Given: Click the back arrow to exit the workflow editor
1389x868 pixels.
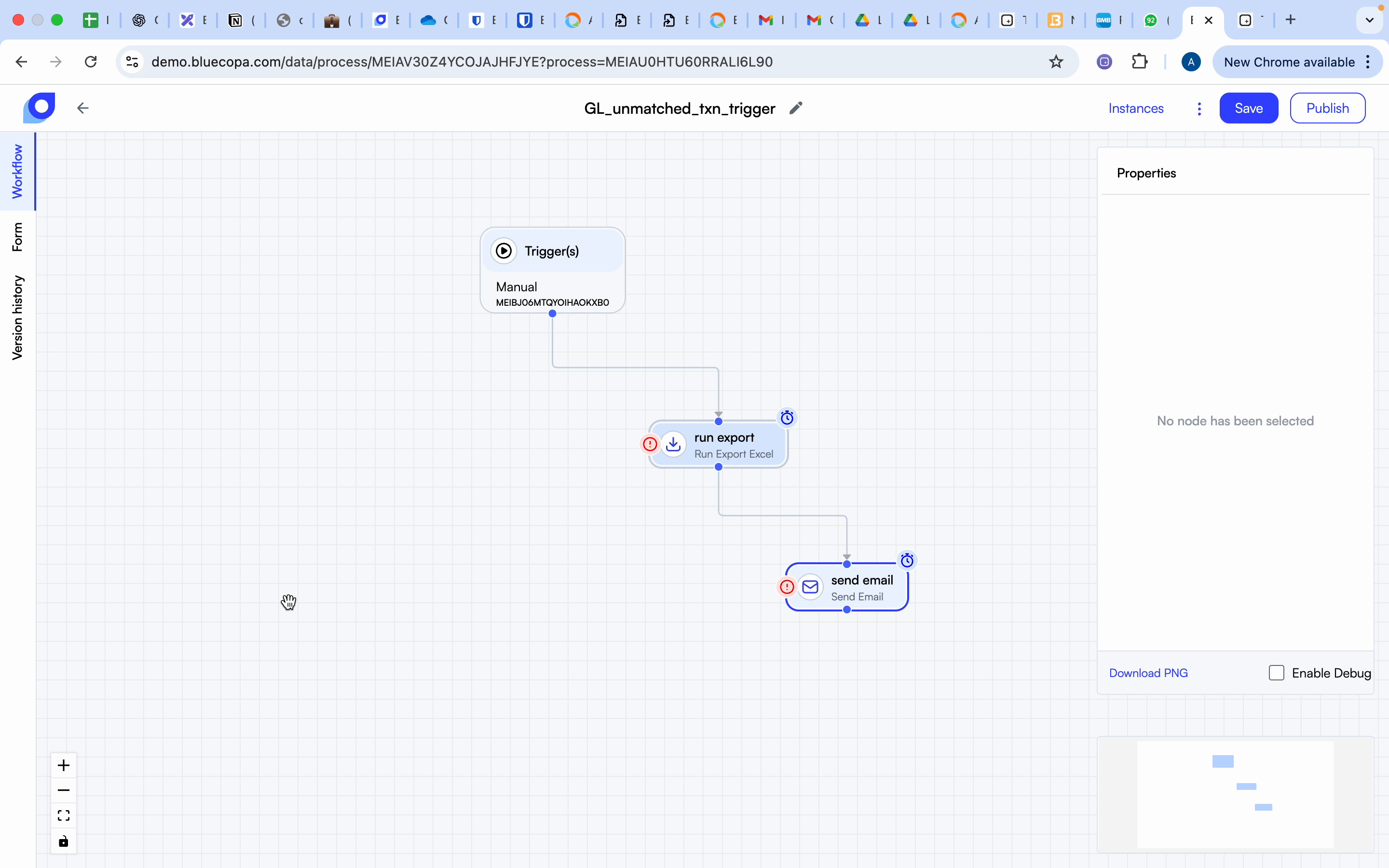Looking at the screenshot, I should pyautogui.click(x=82, y=108).
